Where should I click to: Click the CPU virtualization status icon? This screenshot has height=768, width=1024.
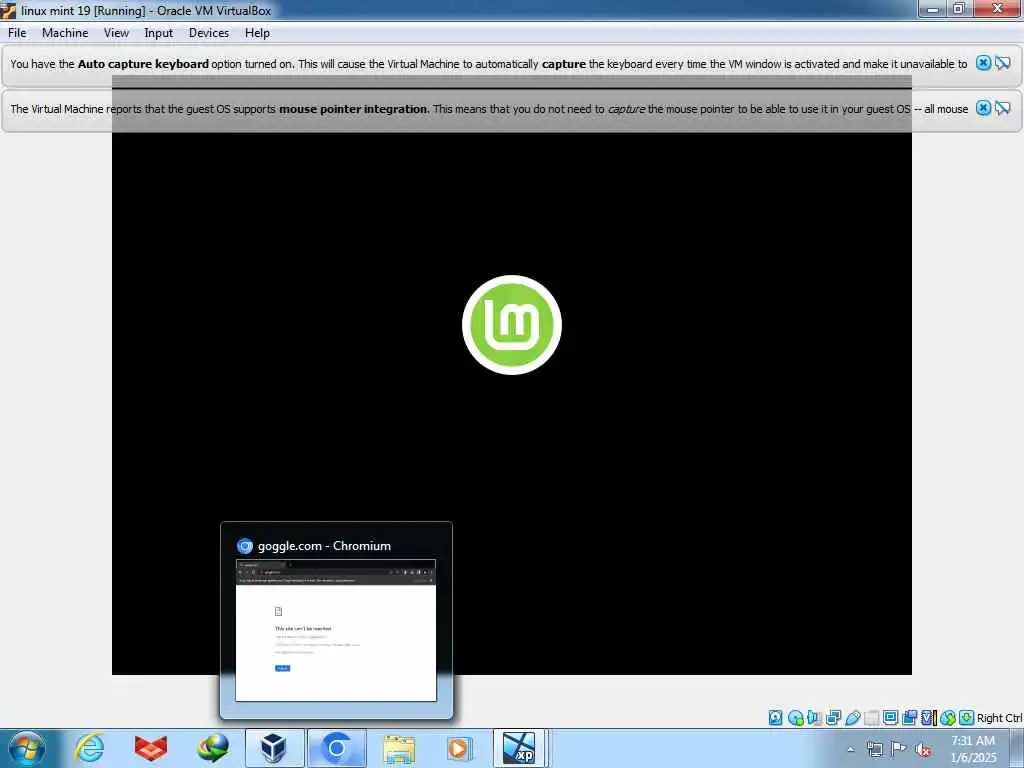[929, 718]
